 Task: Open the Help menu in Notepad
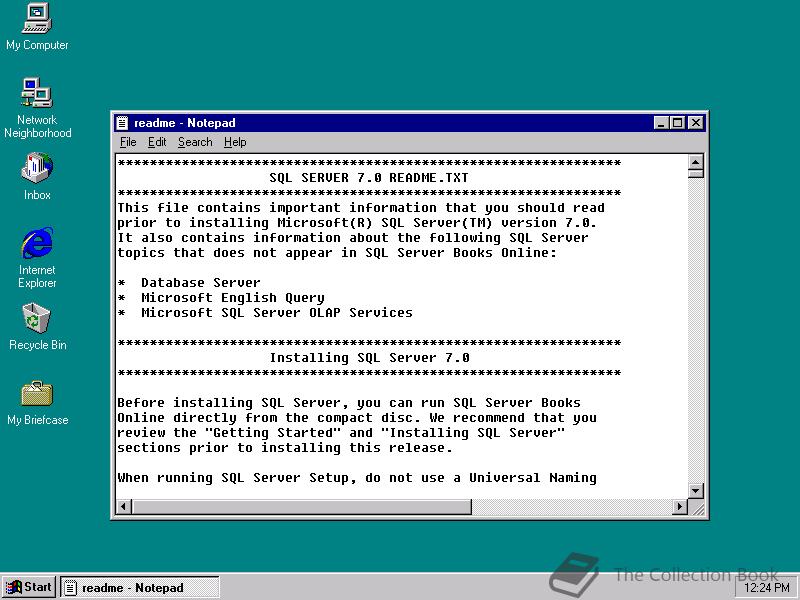[235, 142]
